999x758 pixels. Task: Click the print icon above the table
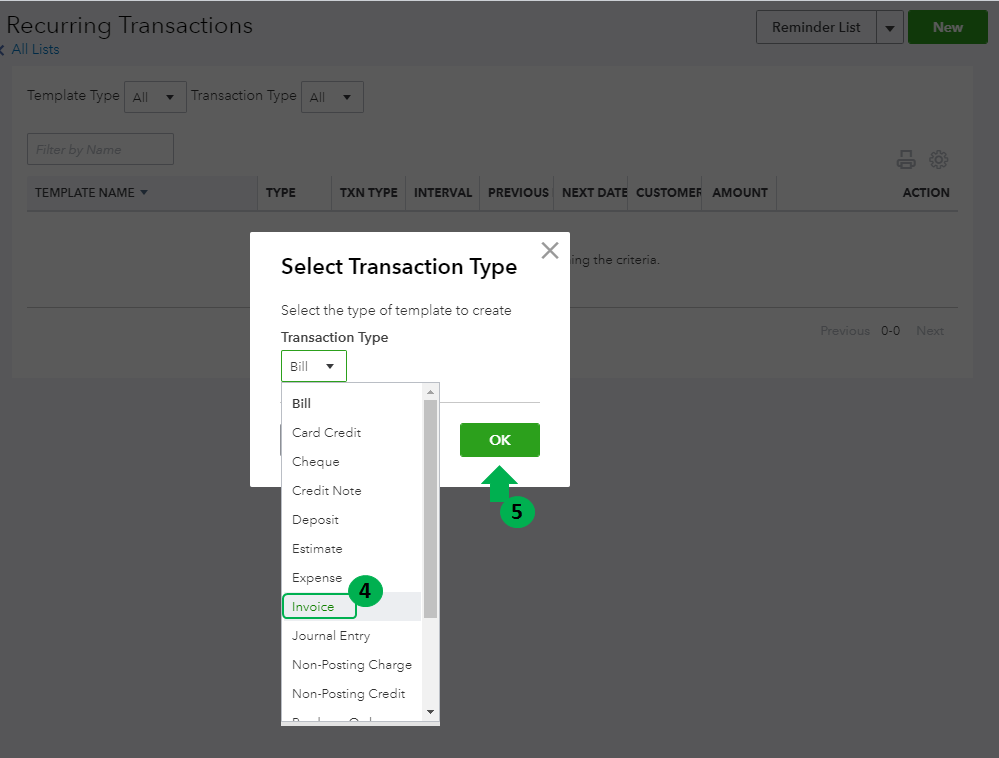tap(906, 159)
